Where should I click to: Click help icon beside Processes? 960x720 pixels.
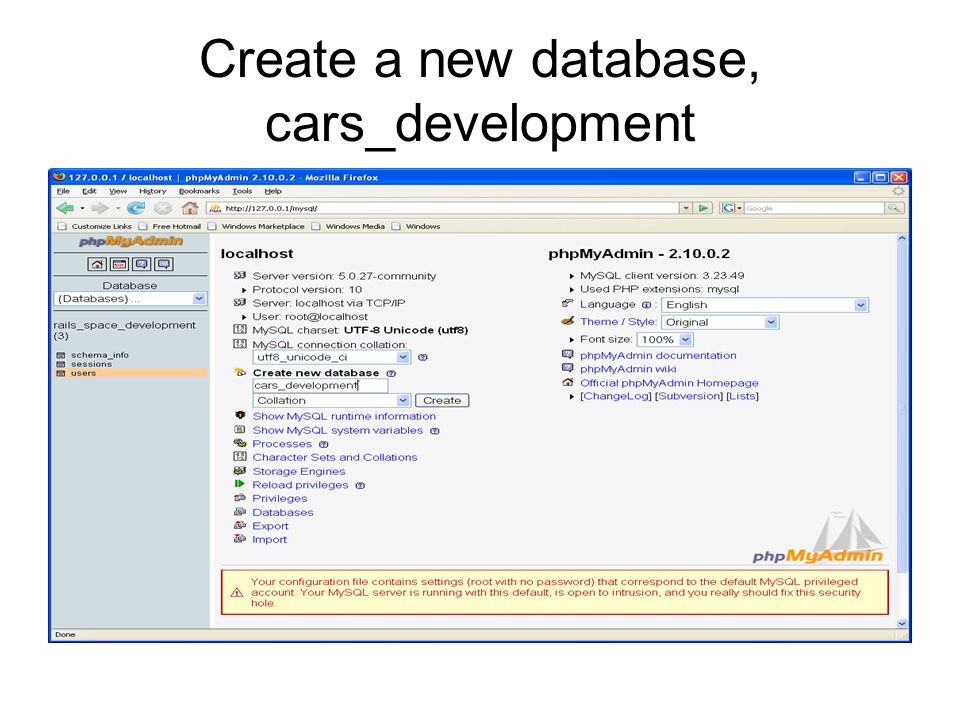324,444
